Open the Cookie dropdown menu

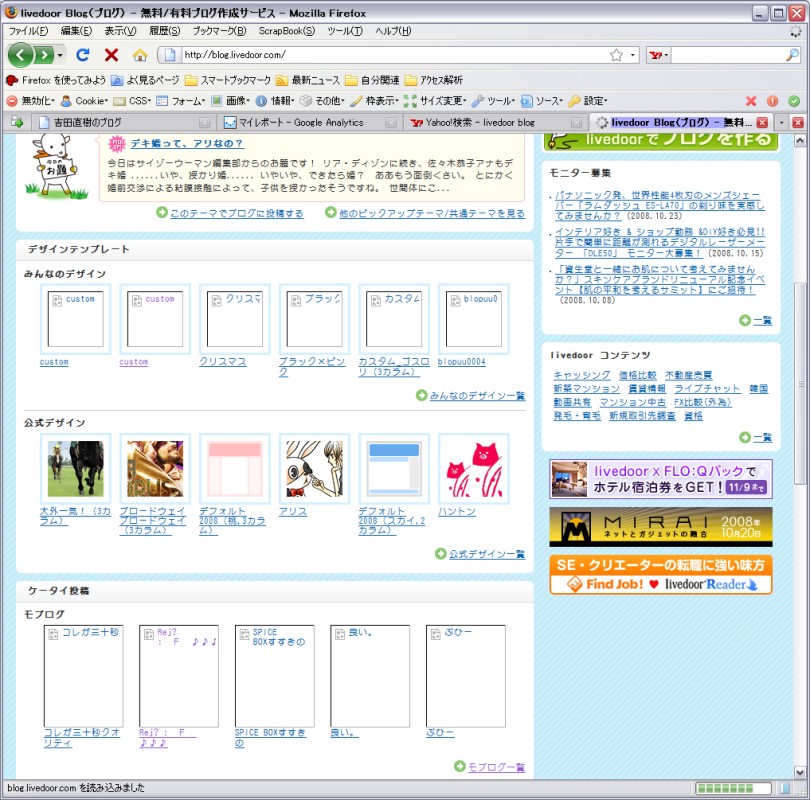(x=85, y=101)
